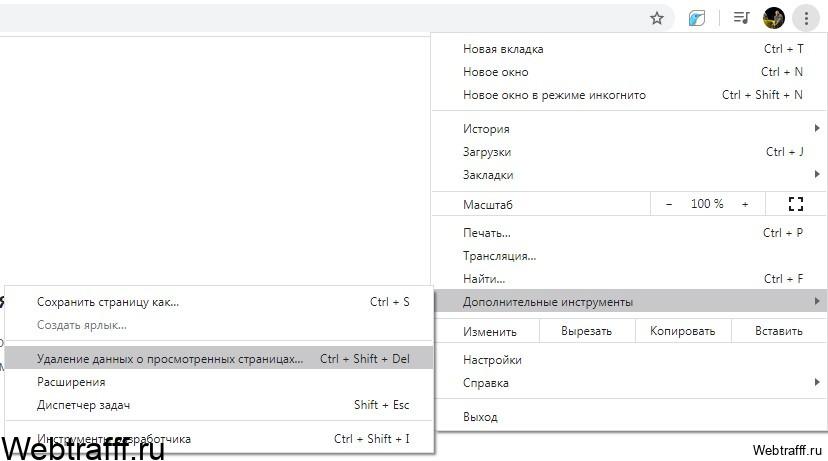Click the Вставить button
Viewport: 828px width, 461px height.
point(778,331)
